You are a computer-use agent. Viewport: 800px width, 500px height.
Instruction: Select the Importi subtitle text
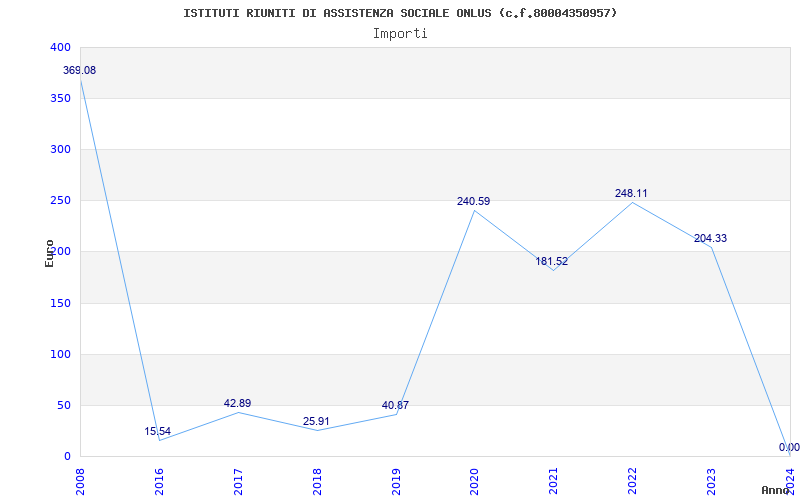tap(400, 33)
